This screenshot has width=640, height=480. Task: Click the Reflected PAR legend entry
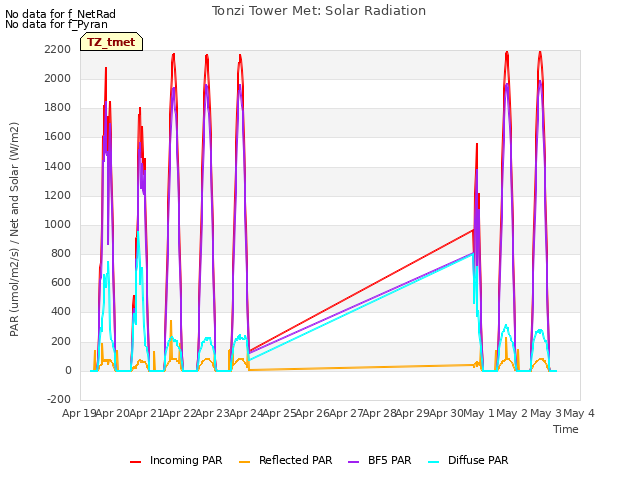285,460
